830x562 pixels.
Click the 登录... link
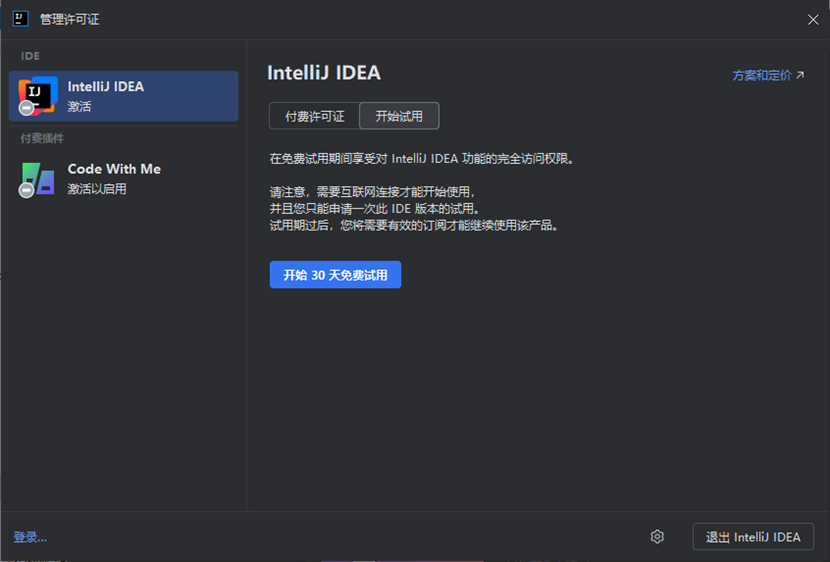pos(30,537)
